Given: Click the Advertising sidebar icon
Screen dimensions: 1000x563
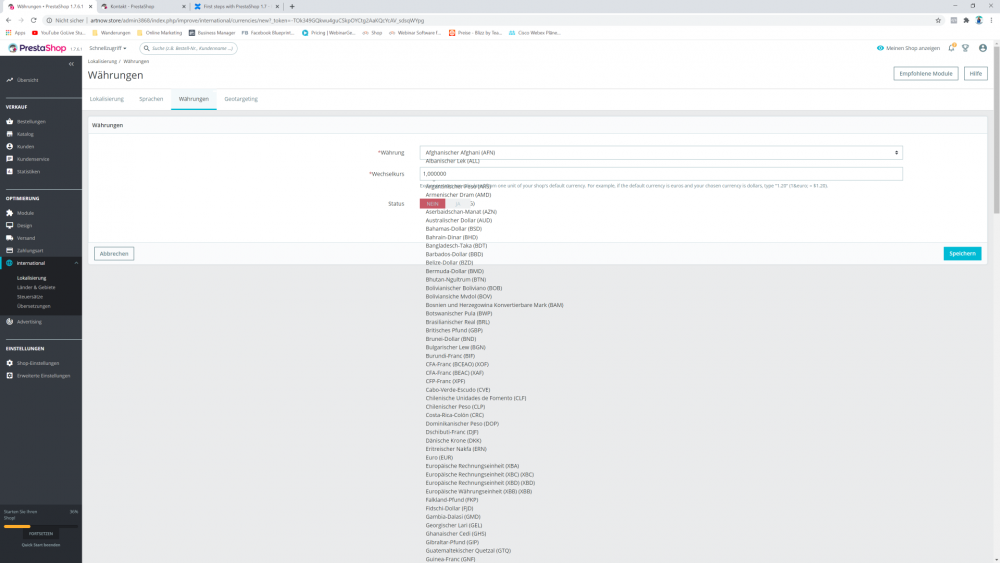Looking at the screenshot, I should pos(10,321).
